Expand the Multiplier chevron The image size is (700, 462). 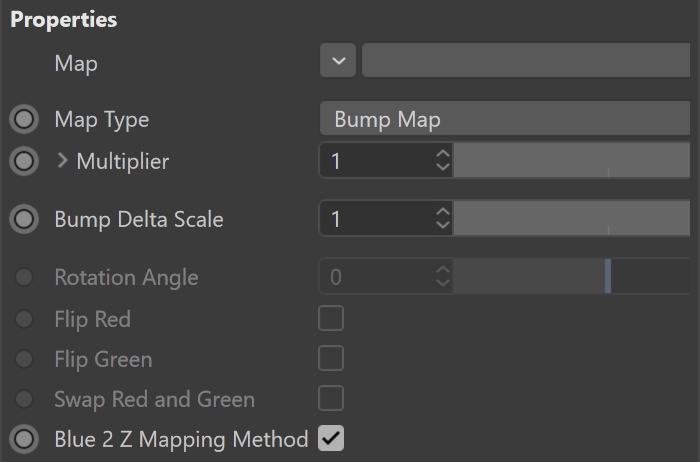[62, 161]
